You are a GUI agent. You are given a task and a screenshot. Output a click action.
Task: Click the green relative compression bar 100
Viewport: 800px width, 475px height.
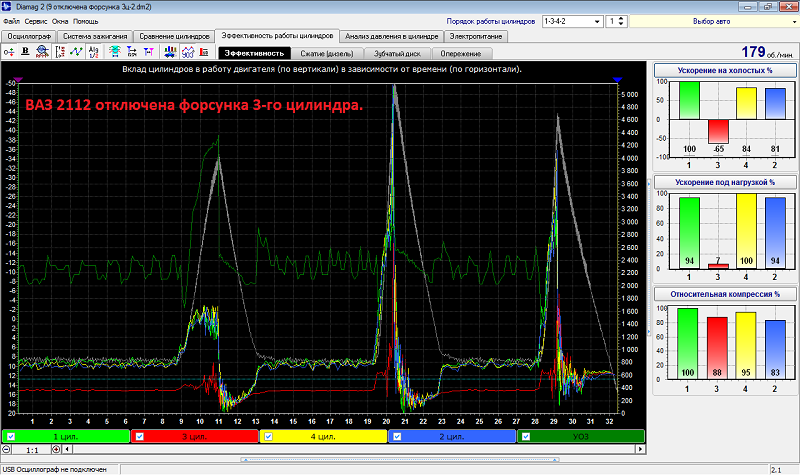coord(687,343)
